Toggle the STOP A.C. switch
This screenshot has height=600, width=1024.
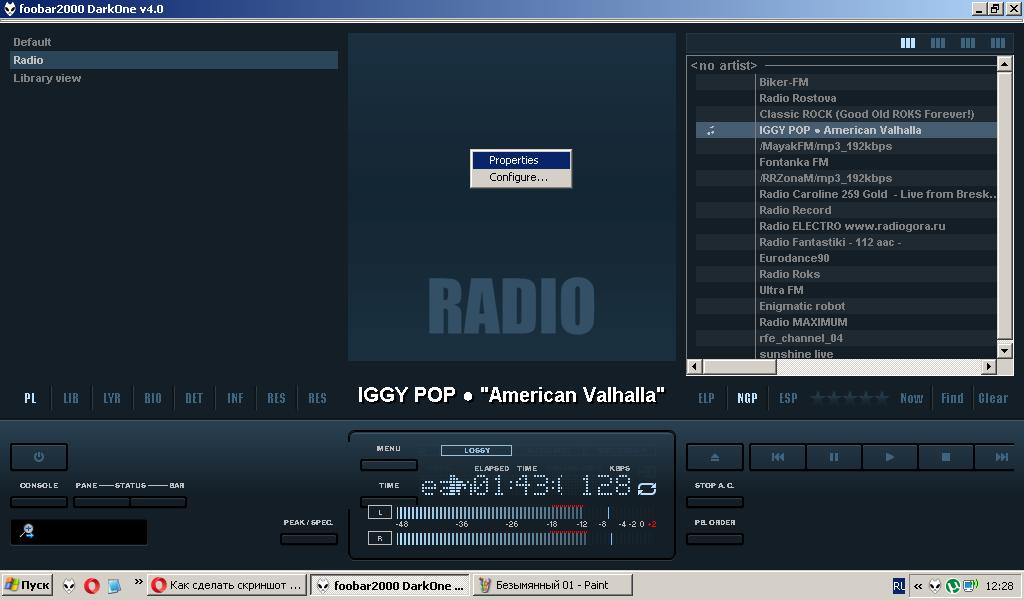tap(714, 502)
